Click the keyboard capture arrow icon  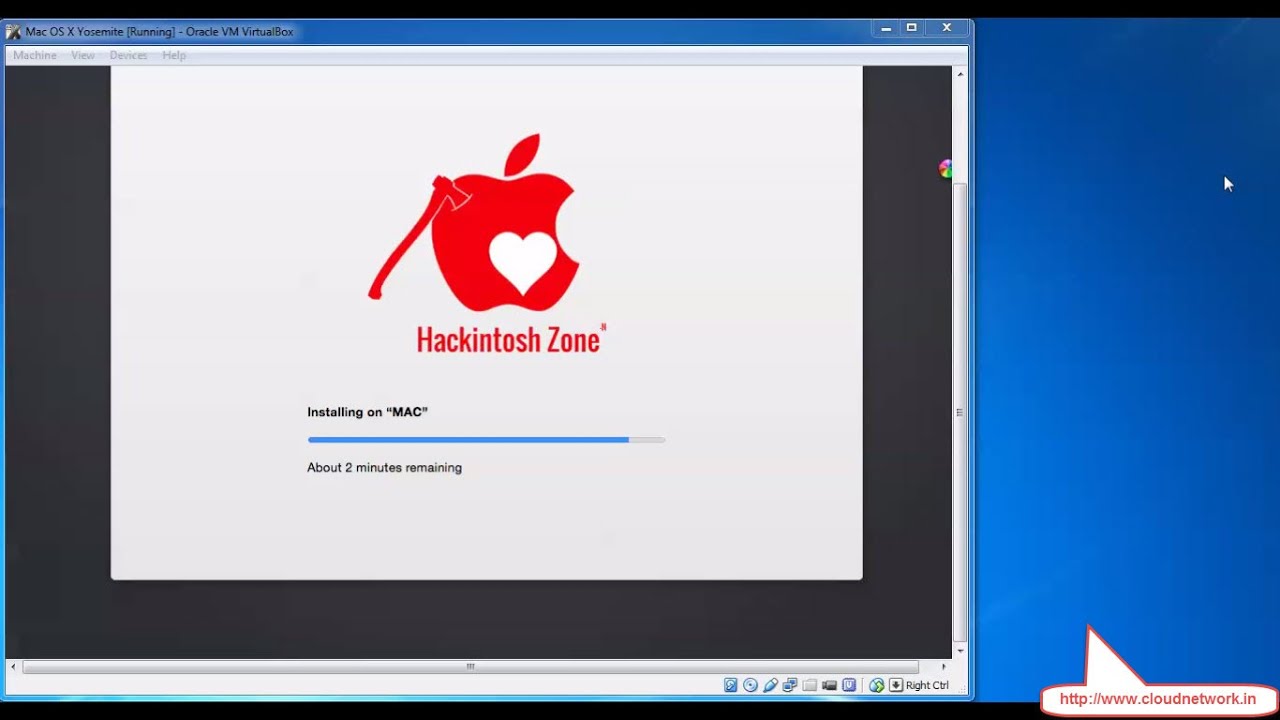pyautogui.click(x=896, y=685)
